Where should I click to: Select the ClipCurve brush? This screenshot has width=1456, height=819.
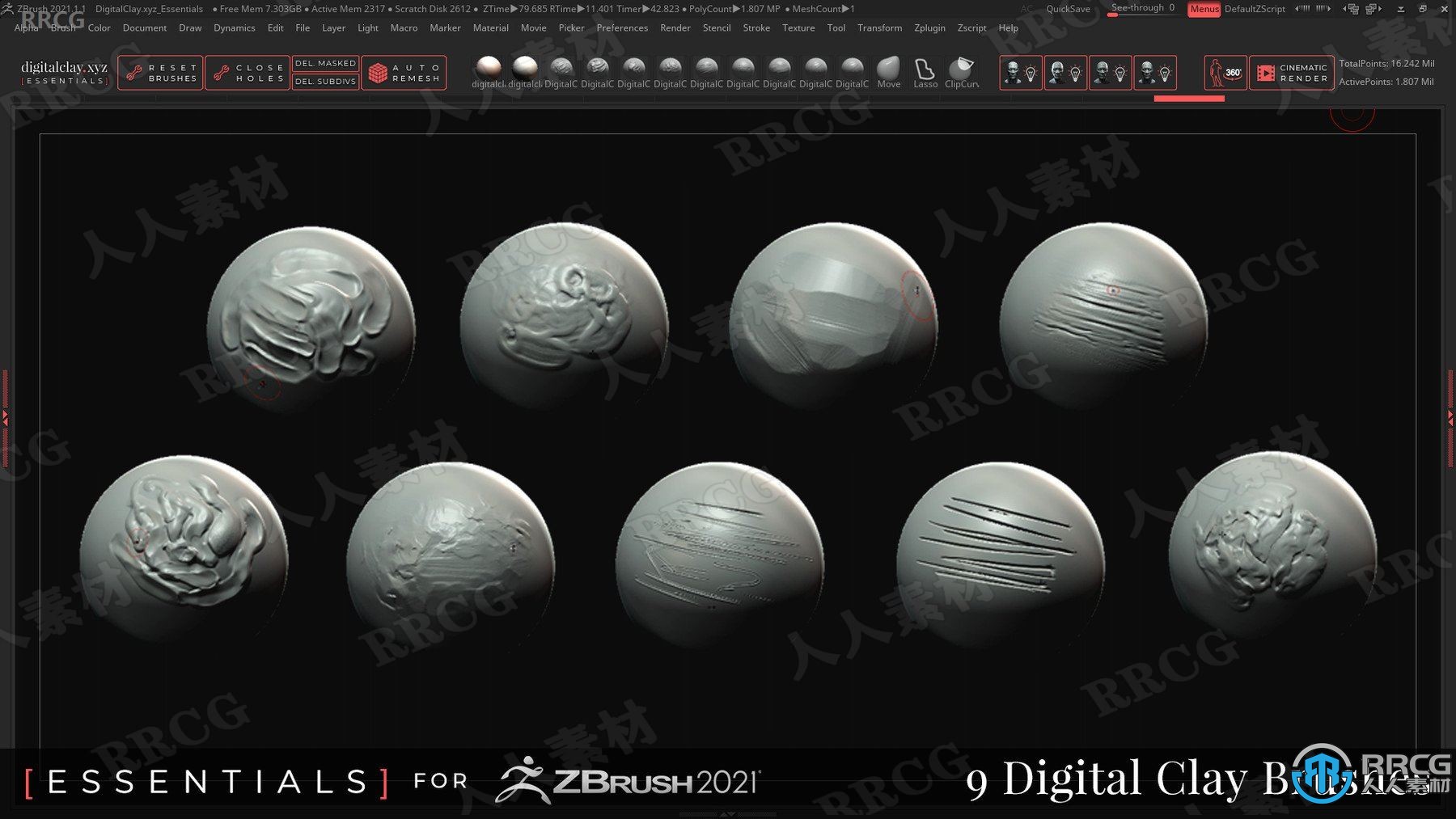click(x=961, y=73)
